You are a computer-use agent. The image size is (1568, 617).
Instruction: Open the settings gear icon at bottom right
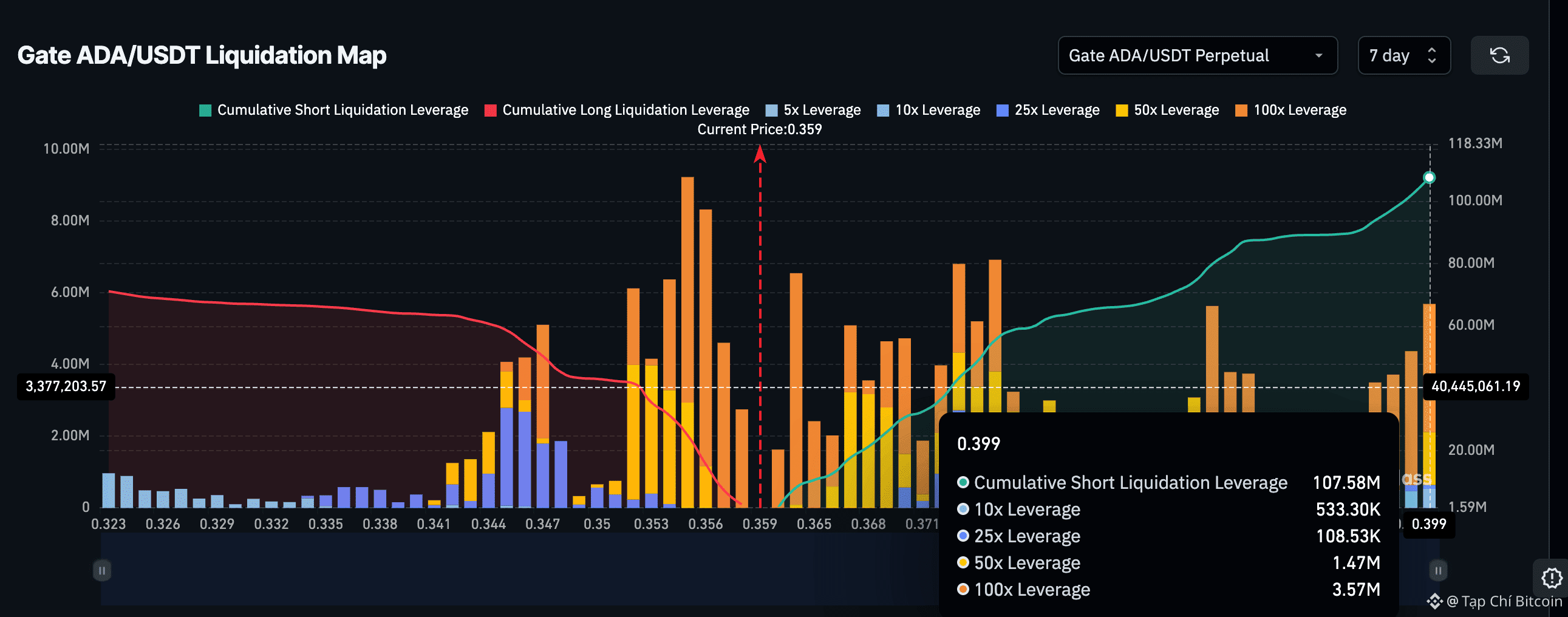(1552, 577)
